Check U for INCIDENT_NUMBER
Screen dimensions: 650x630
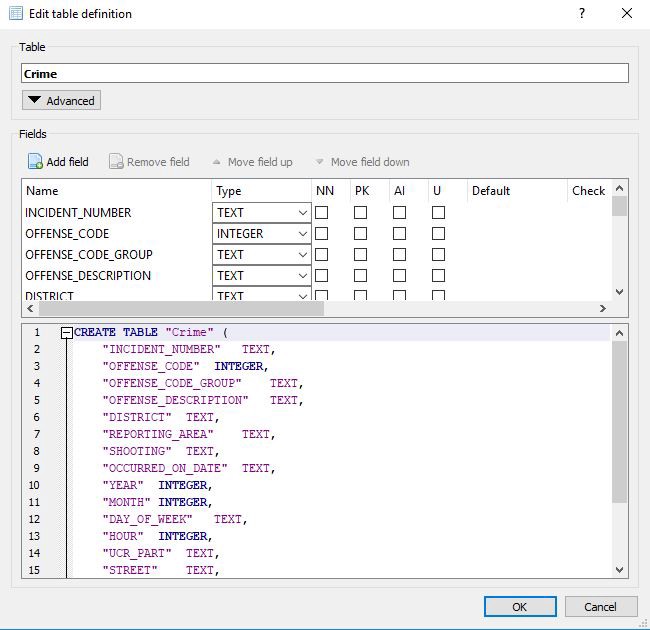[x=438, y=213]
